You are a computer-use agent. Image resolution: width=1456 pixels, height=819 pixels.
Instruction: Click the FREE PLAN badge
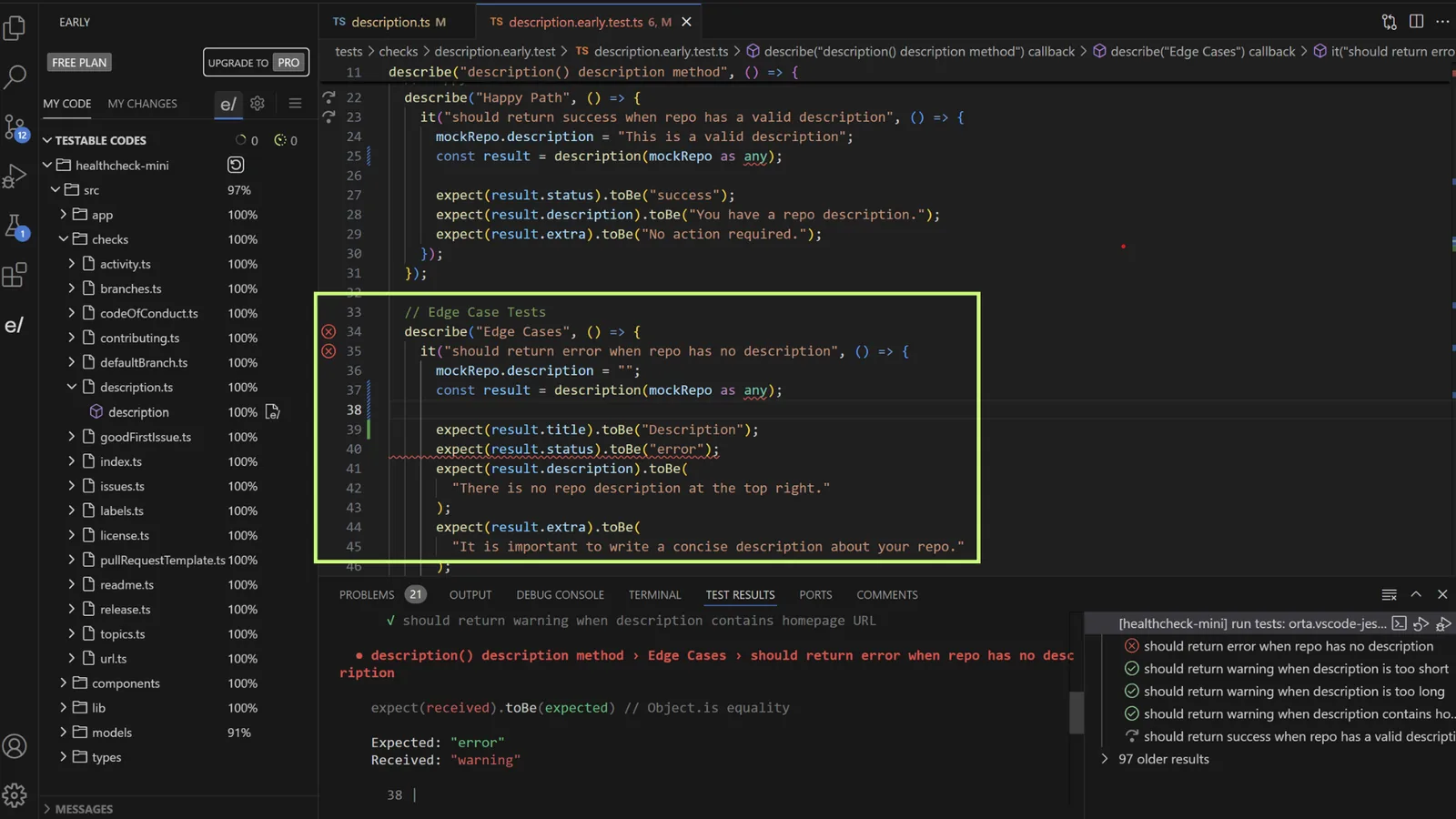(79, 62)
